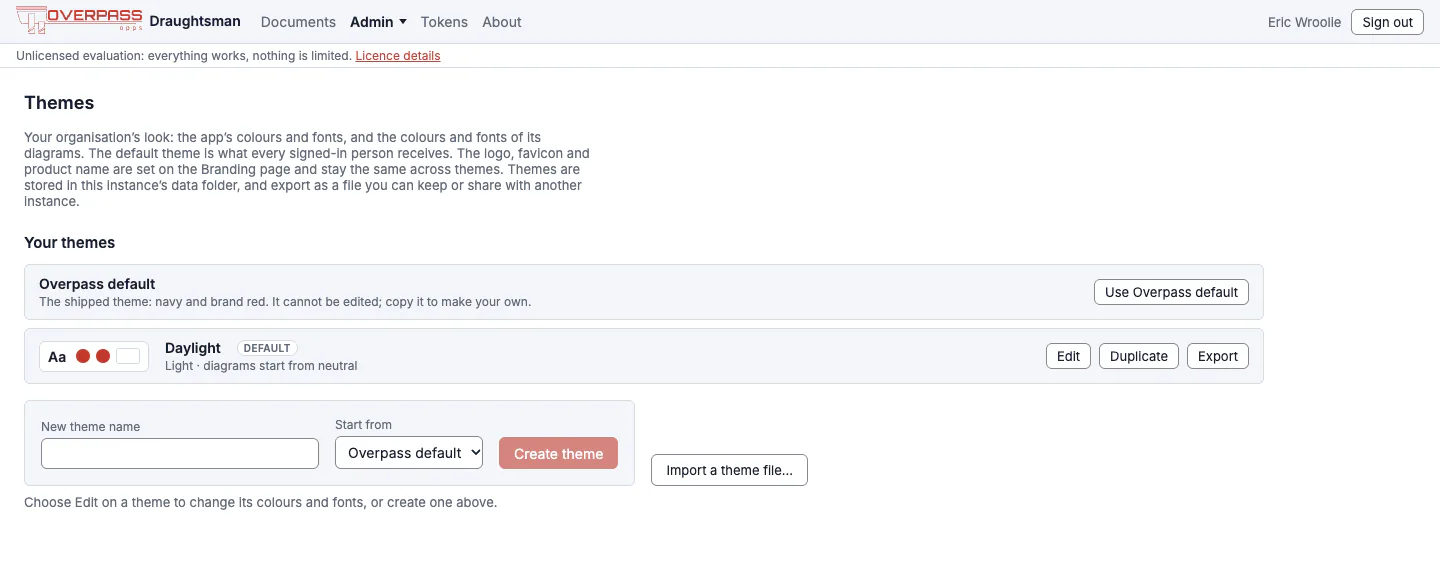
Task: Edit the Daylight theme
Action: [1068, 356]
